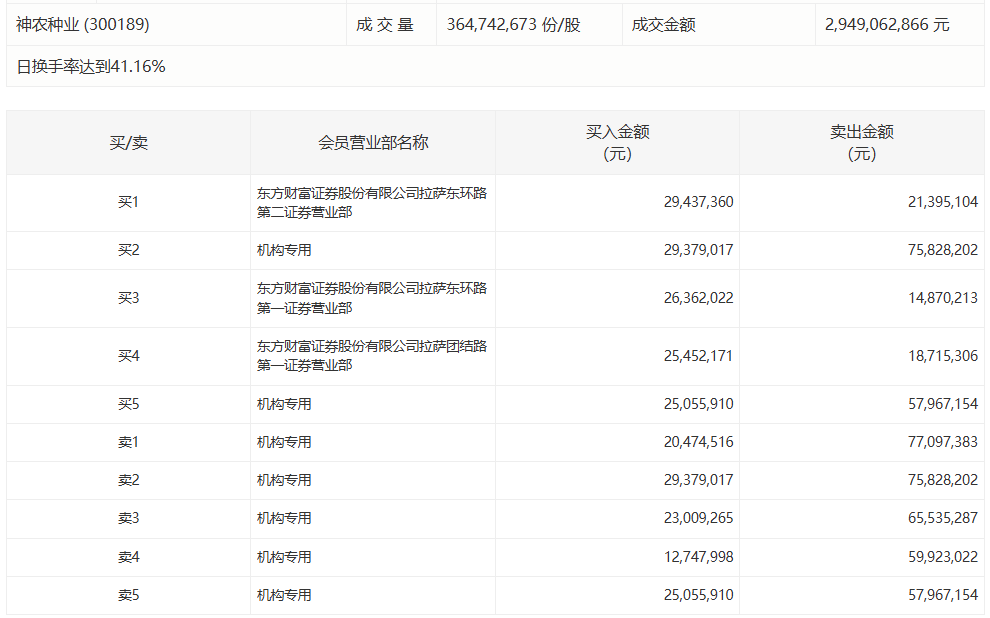Click the 拉萨团结路第一证券营业部 branch name

coord(372,356)
